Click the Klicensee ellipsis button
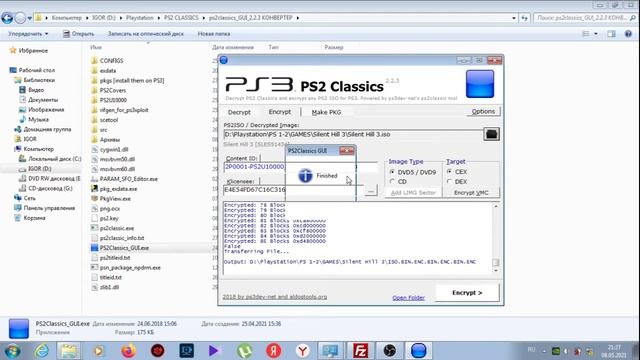 pos(371,190)
